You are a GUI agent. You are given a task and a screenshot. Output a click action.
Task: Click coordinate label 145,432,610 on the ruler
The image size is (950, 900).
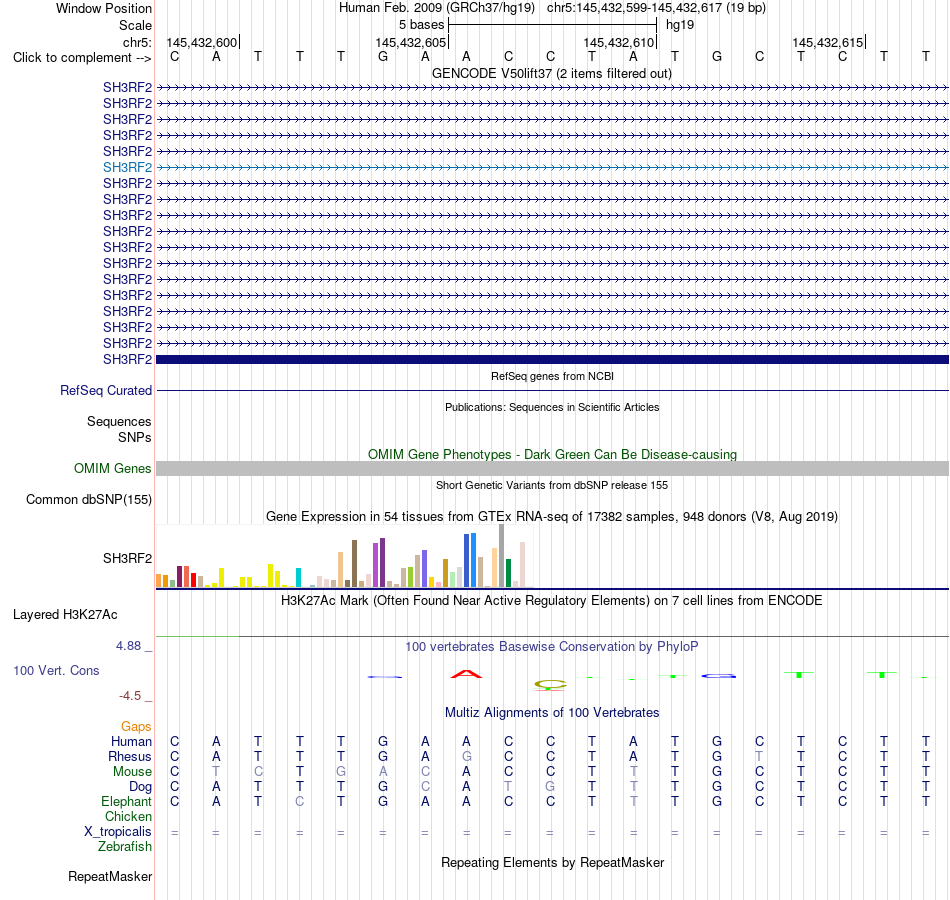point(619,42)
